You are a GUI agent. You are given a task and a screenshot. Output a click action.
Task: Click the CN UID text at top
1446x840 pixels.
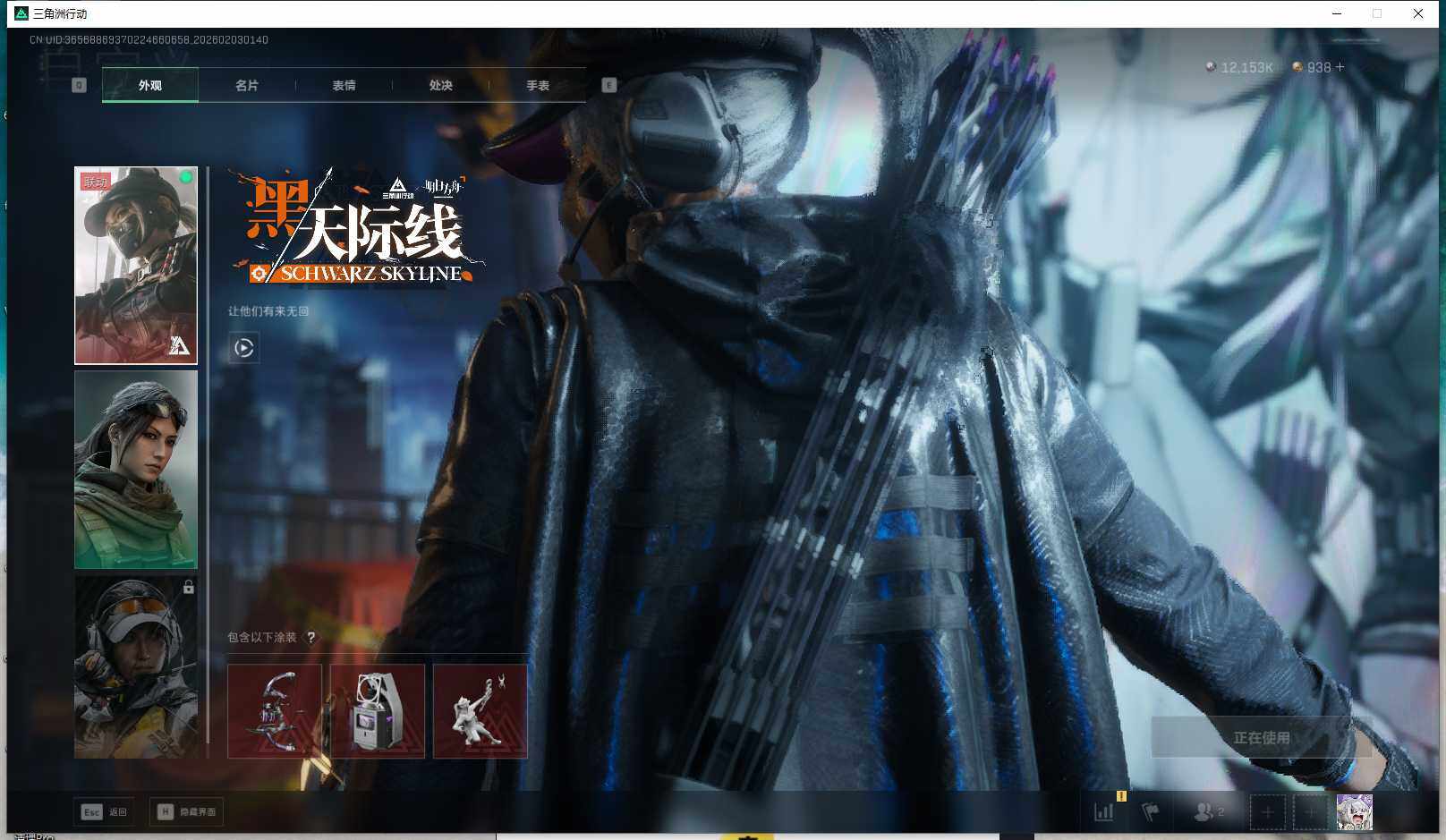[x=149, y=40]
